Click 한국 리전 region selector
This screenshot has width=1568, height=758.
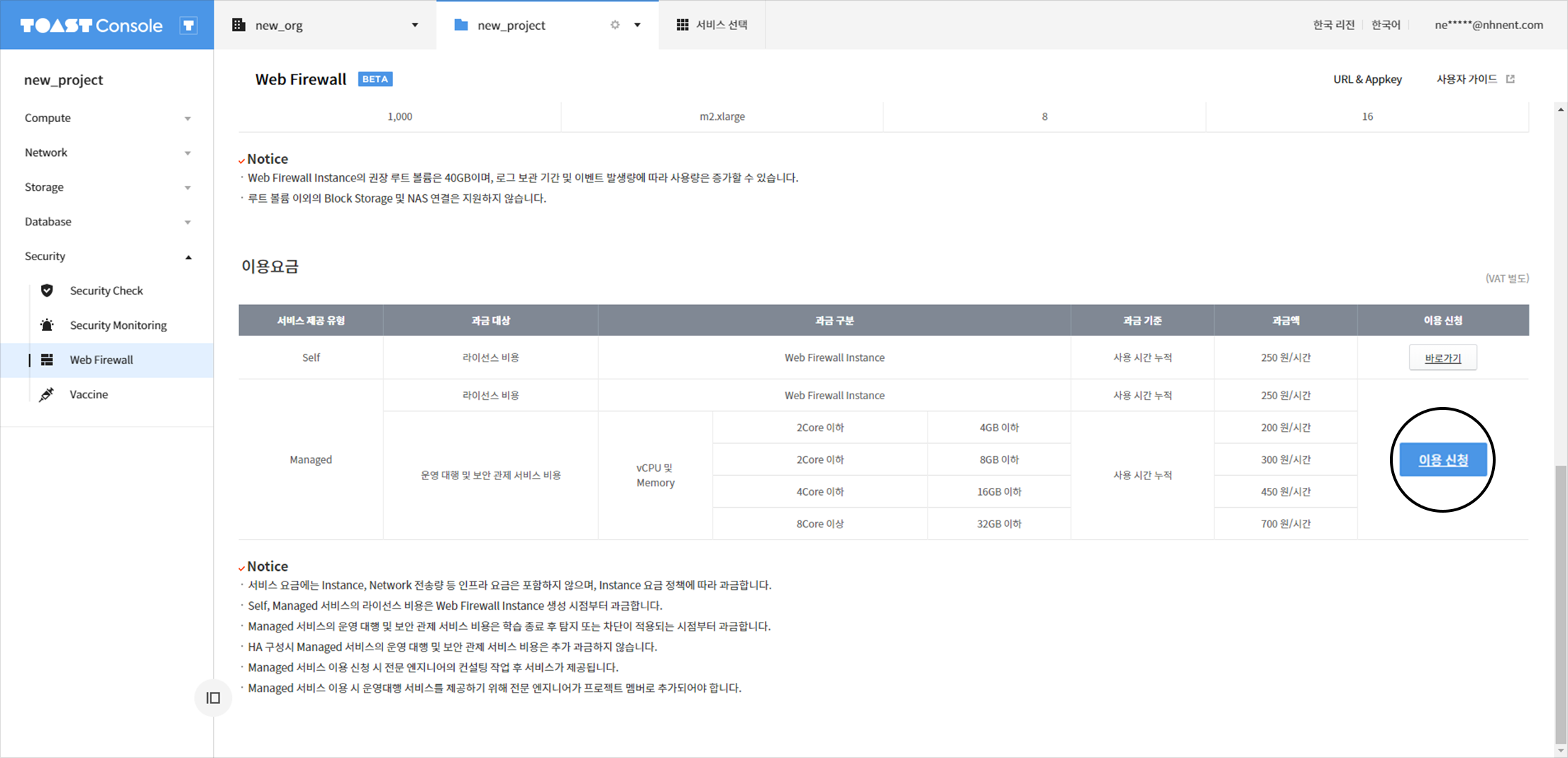point(1334,25)
